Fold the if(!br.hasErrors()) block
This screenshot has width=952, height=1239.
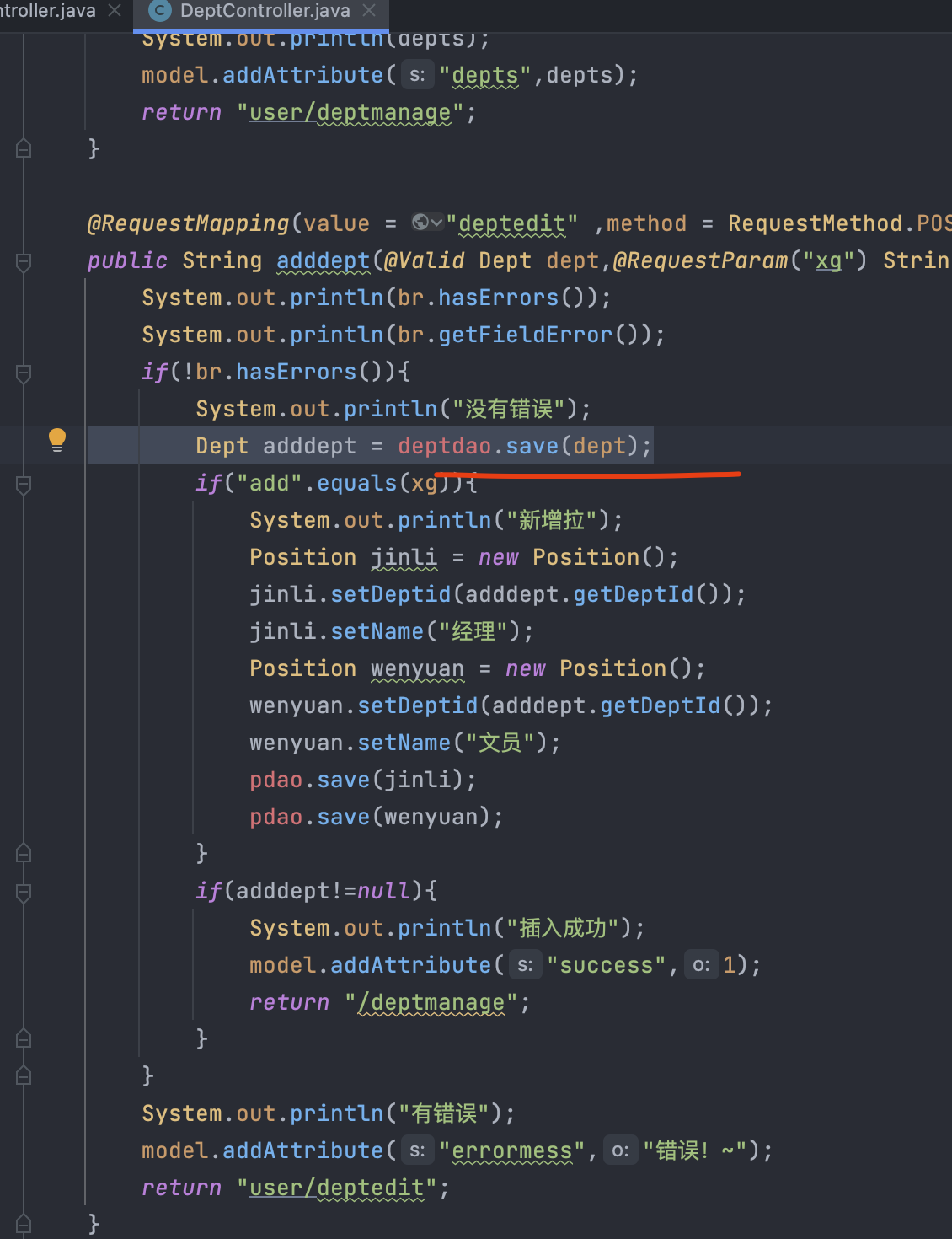pos(24,373)
